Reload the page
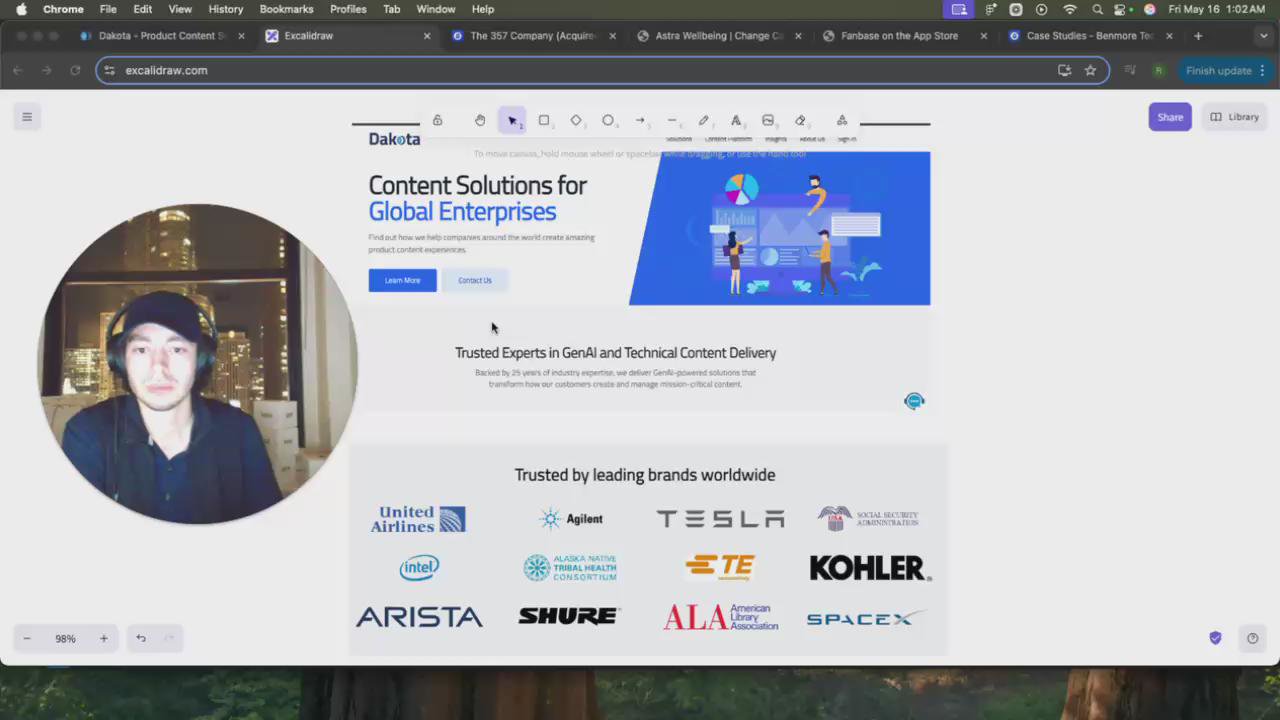1280x720 pixels. [x=75, y=71]
